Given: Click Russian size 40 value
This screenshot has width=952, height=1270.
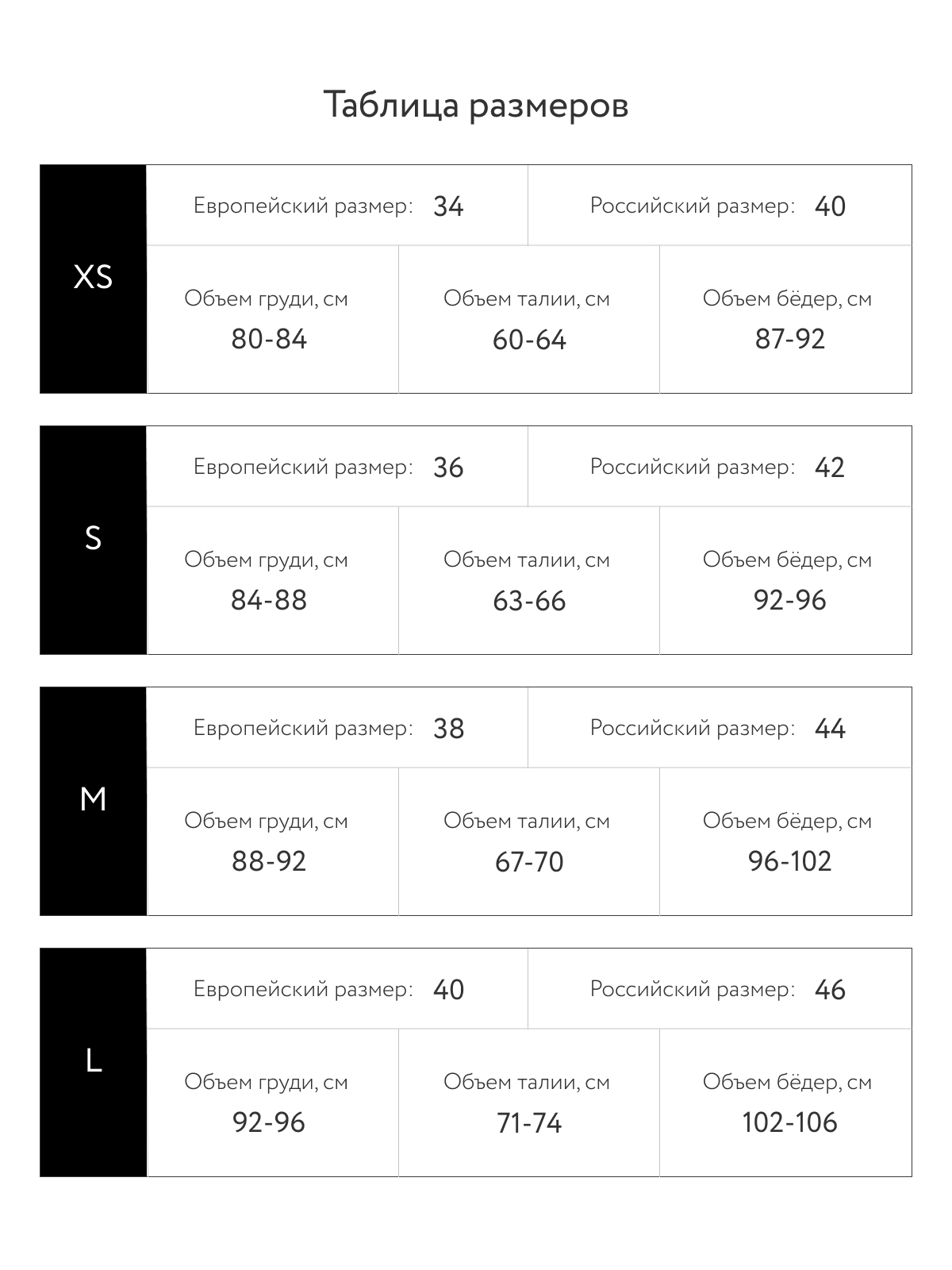Looking at the screenshot, I should click(830, 206).
